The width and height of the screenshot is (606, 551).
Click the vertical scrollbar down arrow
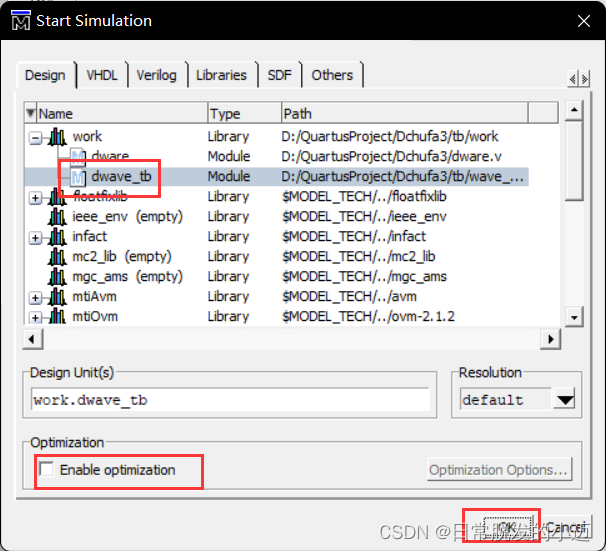coord(574,317)
